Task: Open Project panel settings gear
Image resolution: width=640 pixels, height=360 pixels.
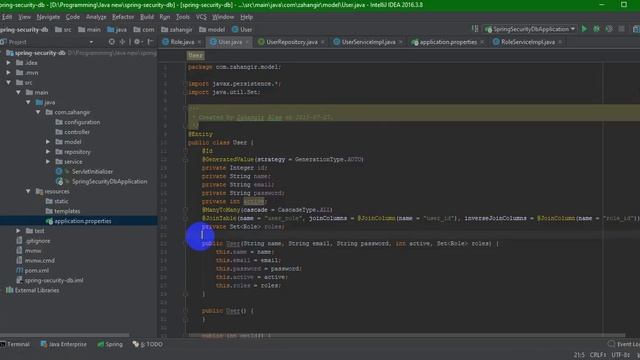Action: 137,42
